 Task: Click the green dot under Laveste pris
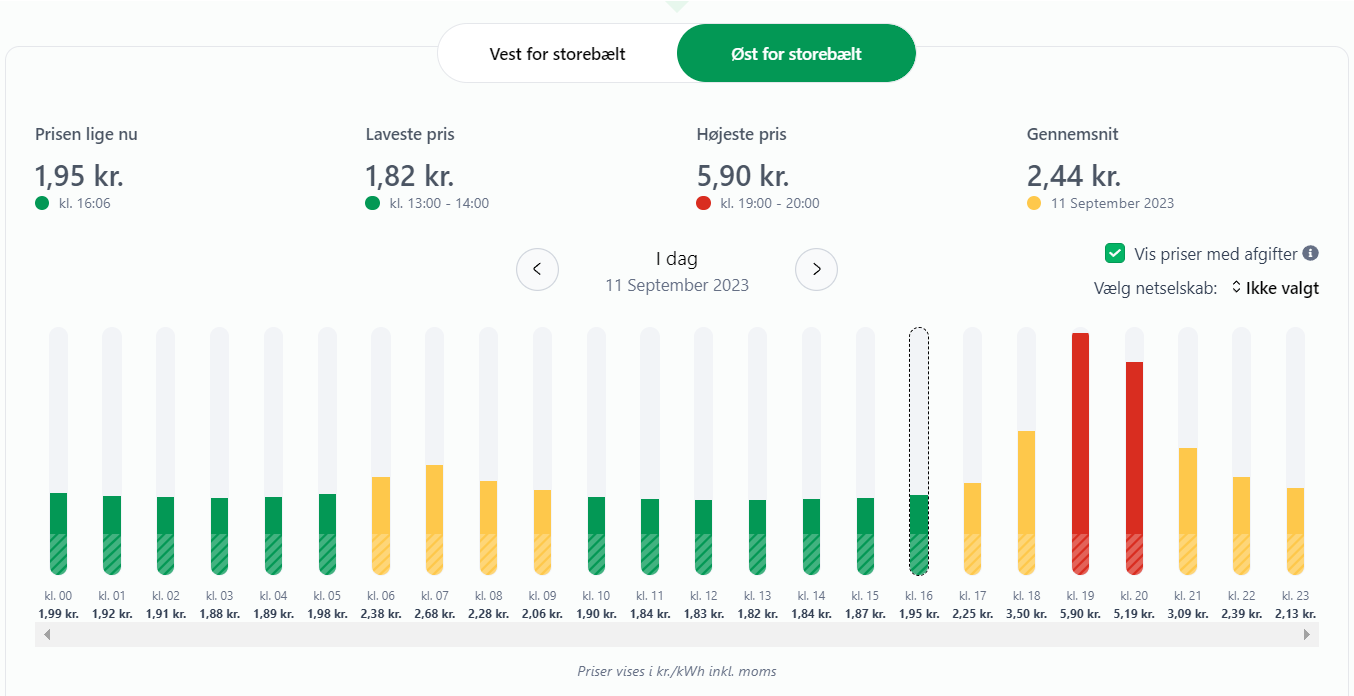tap(373, 203)
